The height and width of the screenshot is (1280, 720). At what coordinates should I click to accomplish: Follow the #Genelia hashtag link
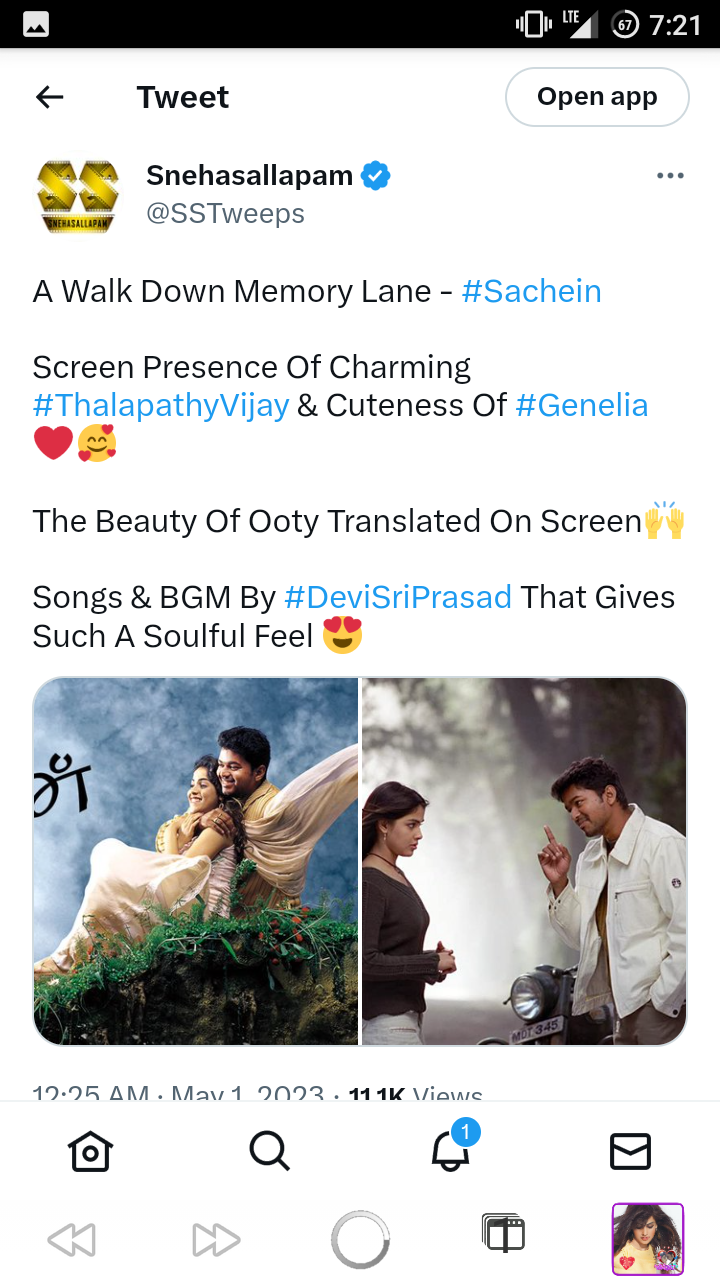coord(582,405)
